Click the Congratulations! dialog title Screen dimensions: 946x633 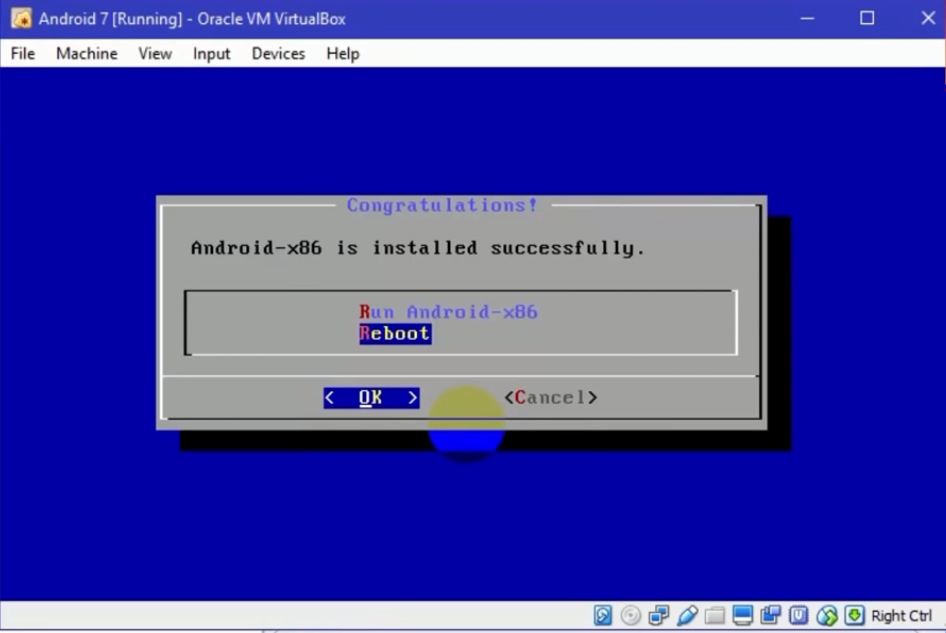[x=442, y=205]
